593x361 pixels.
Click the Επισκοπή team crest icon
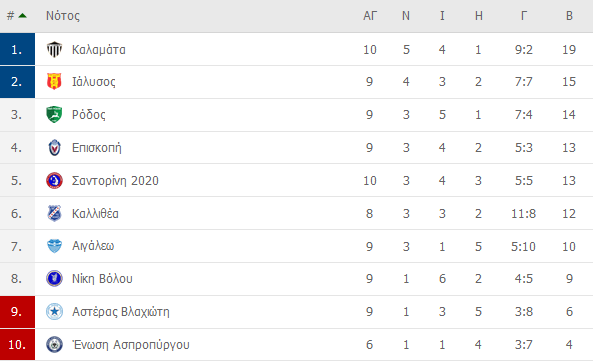(54, 147)
